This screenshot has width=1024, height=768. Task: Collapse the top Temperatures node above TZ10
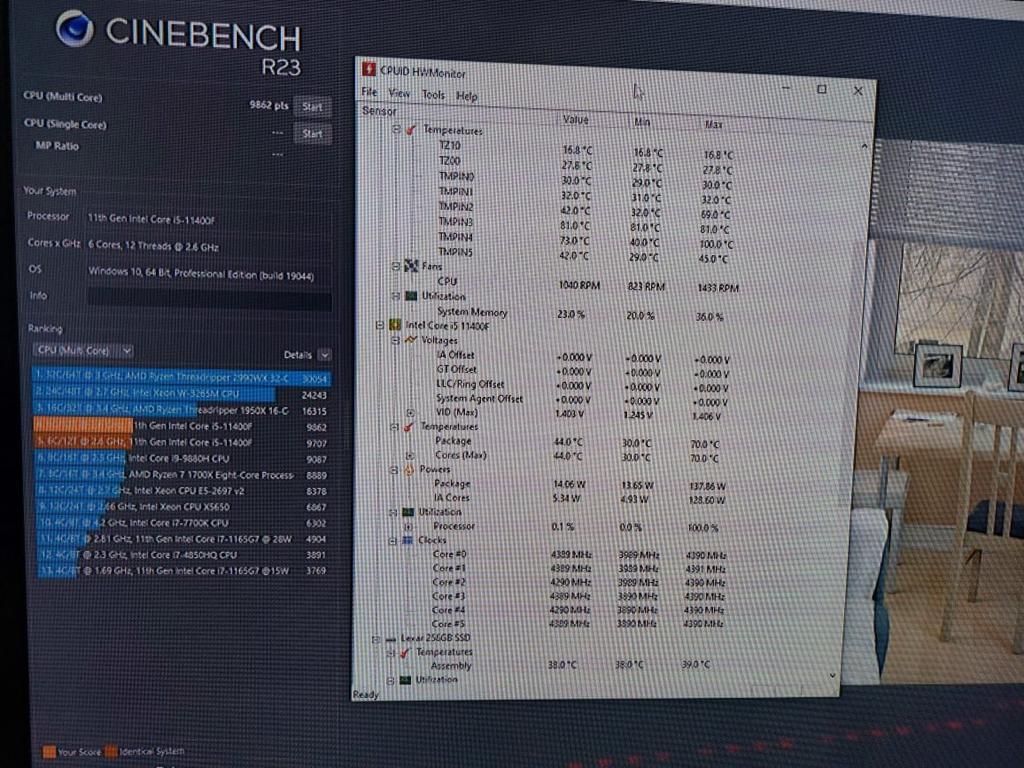click(x=396, y=129)
